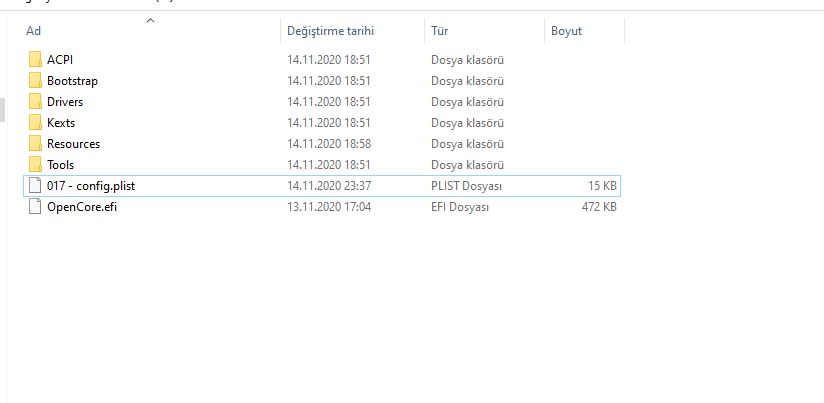Click the Dosya klasörü type for Drivers
Viewport: 824px width, 403px height.
468,102
